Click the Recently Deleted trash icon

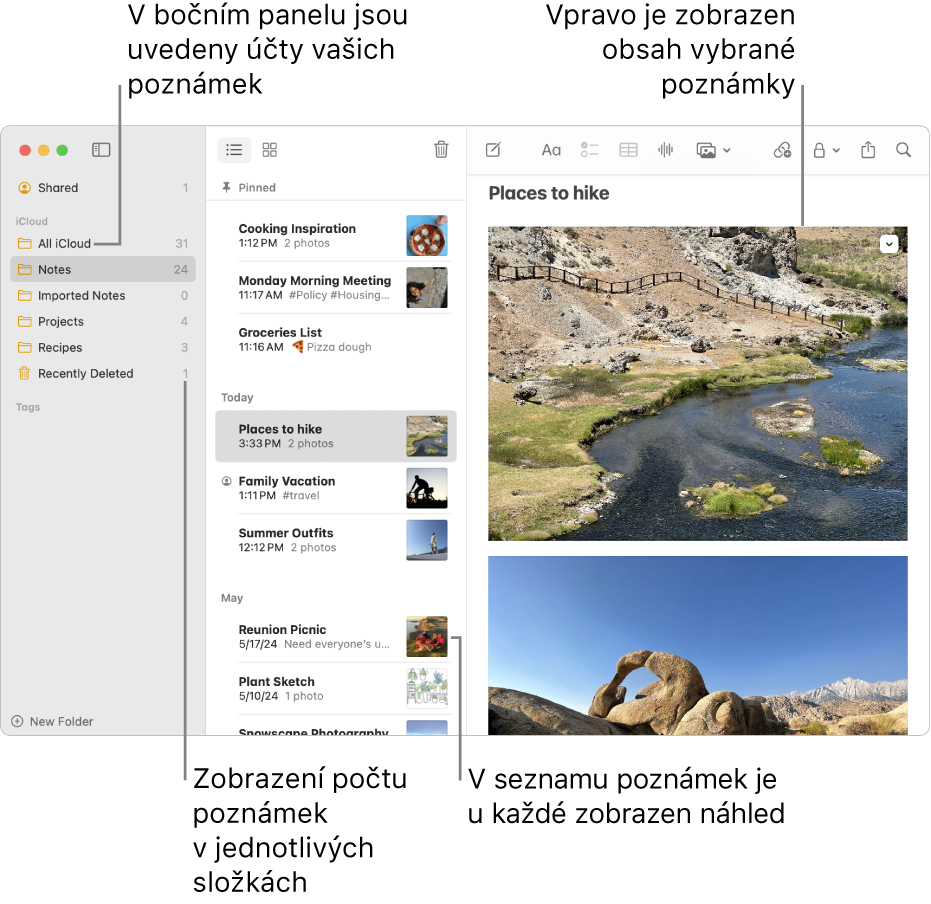point(24,373)
